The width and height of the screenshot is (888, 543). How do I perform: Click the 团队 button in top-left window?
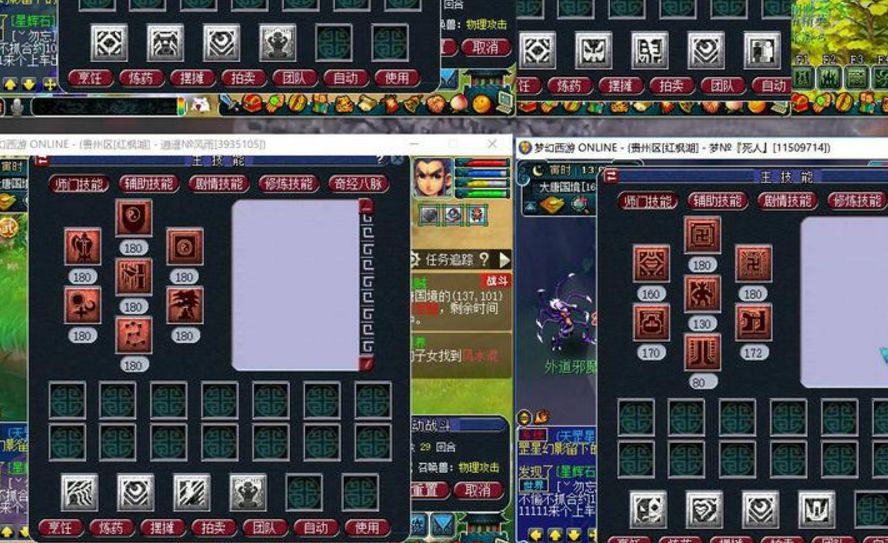[294, 78]
